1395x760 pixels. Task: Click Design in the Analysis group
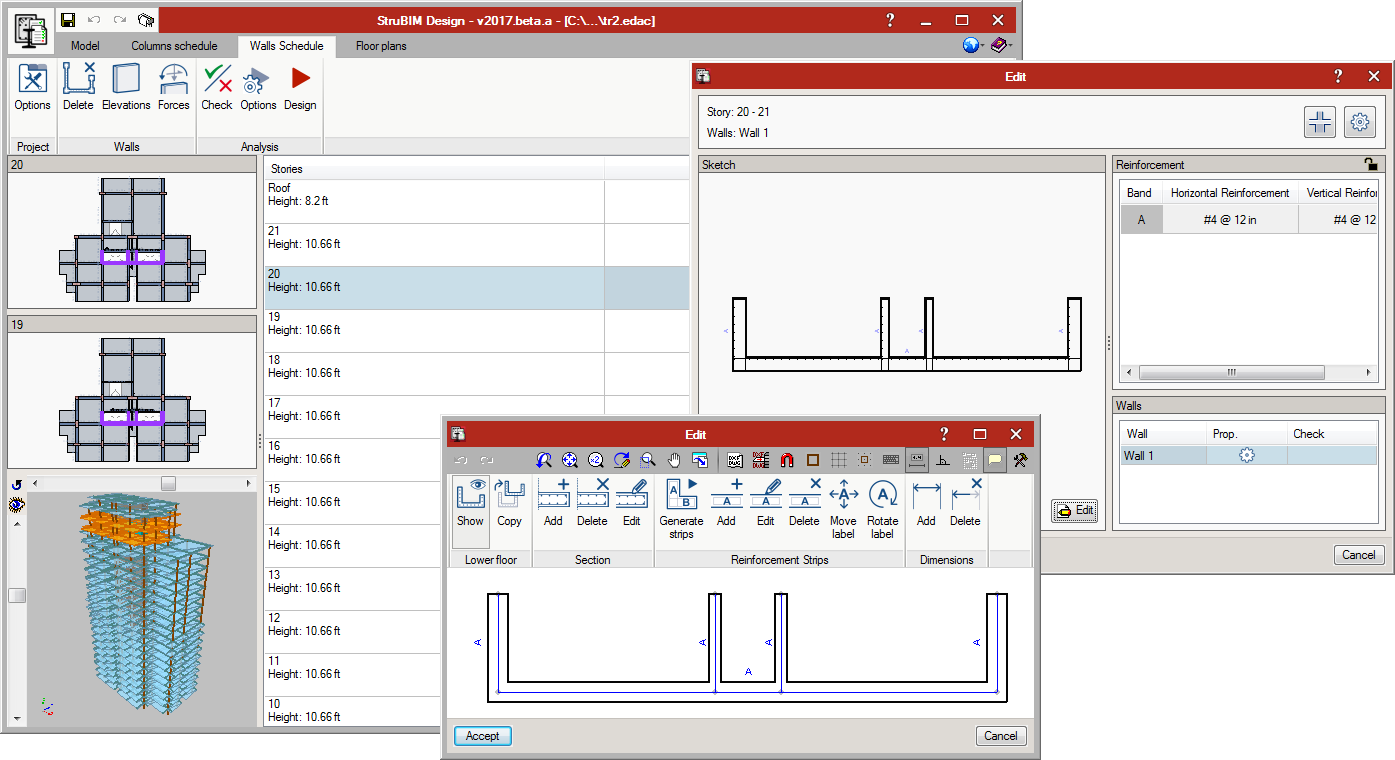(300, 87)
